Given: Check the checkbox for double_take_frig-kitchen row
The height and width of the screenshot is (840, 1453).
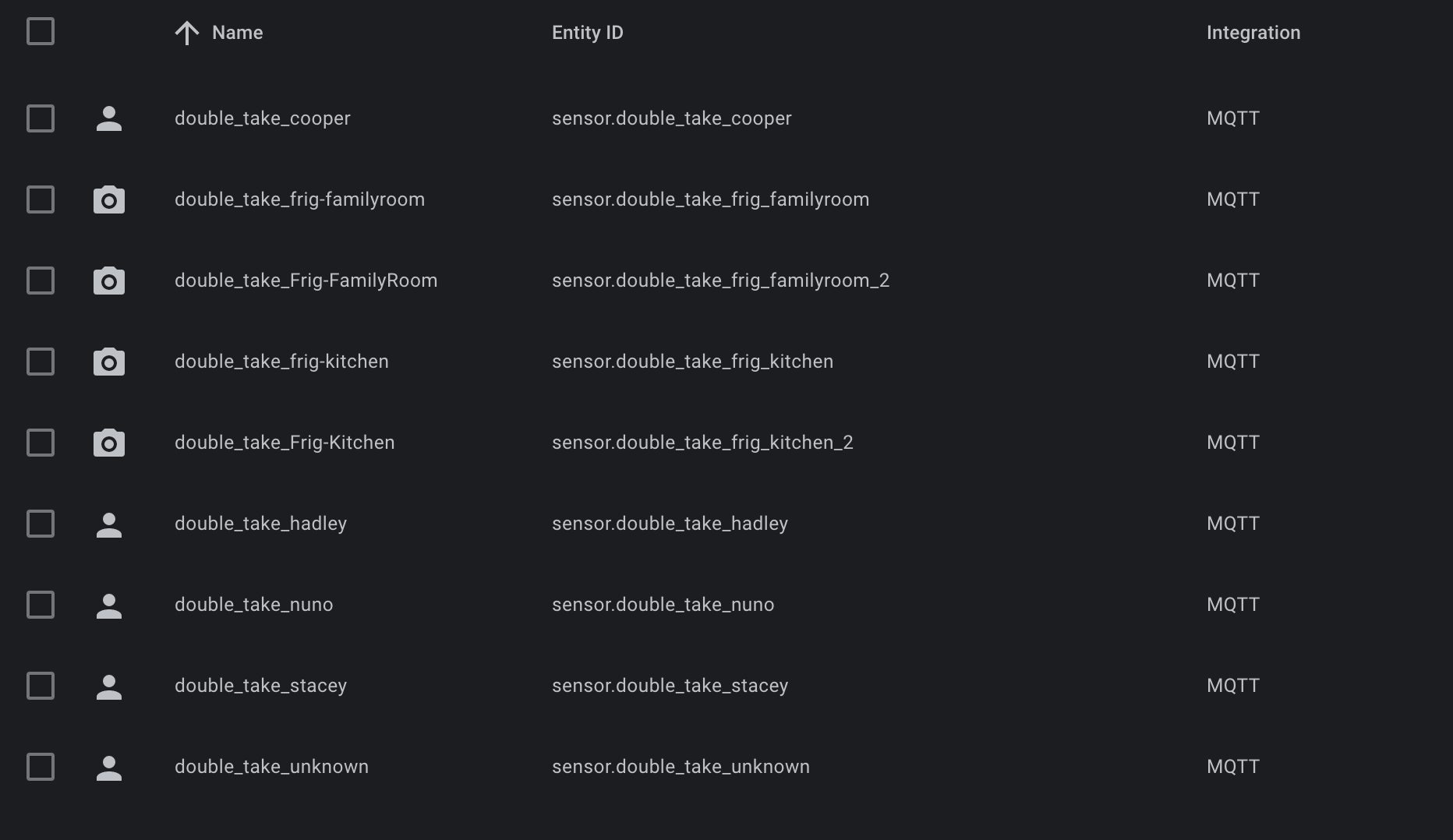Looking at the screenshot, I should pyautogui.click(x=40, y=362).
